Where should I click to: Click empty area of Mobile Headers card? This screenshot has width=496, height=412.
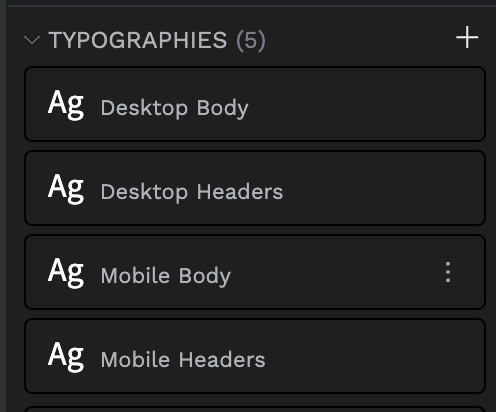pyautogui.click(x=375, y=356)
